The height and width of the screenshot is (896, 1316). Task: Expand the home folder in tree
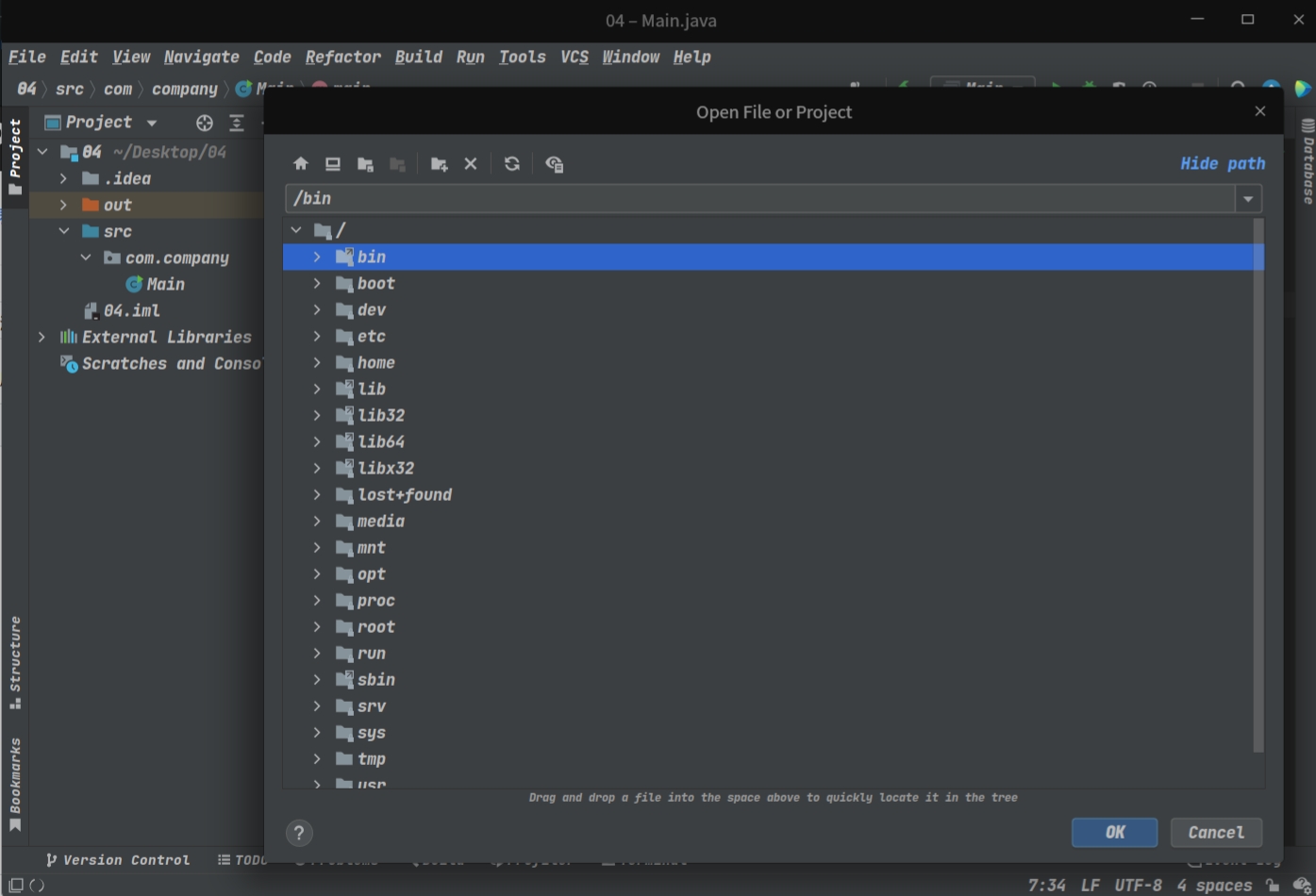click(317, 363)
